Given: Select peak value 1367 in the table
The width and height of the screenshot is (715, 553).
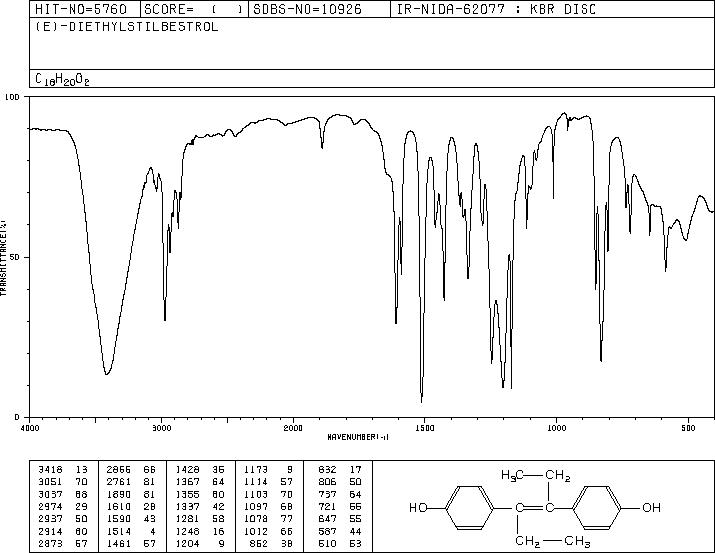Looking at the screenshot, I should [x=187, y=482].
